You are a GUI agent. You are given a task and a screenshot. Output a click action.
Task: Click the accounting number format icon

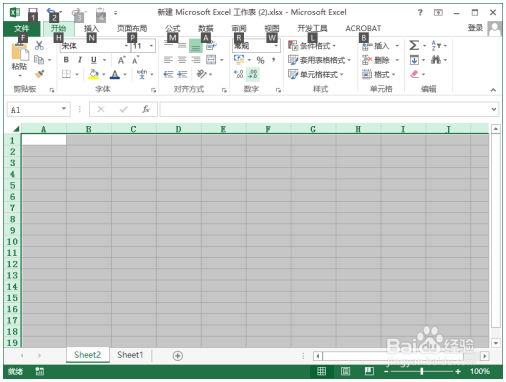click(x=239, y=60)
